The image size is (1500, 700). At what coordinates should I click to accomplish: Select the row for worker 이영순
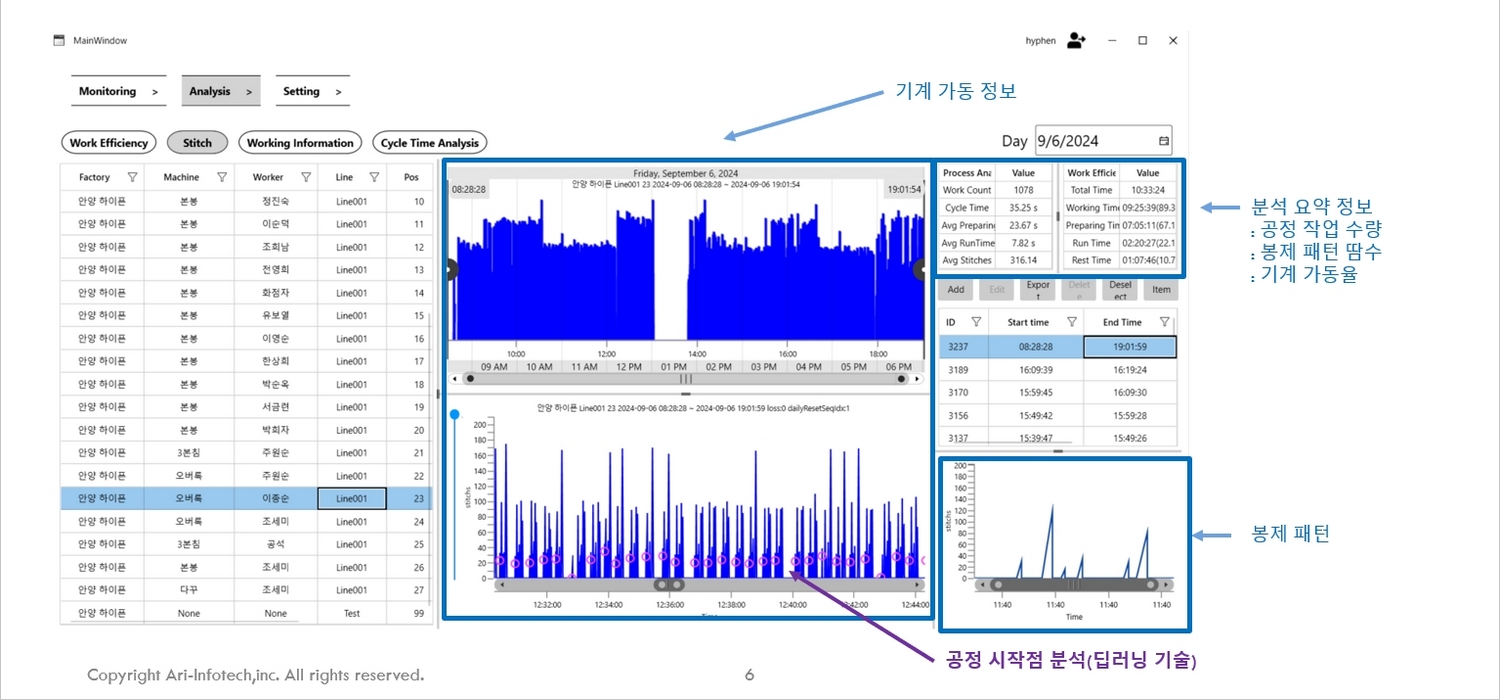click(246, 338)
